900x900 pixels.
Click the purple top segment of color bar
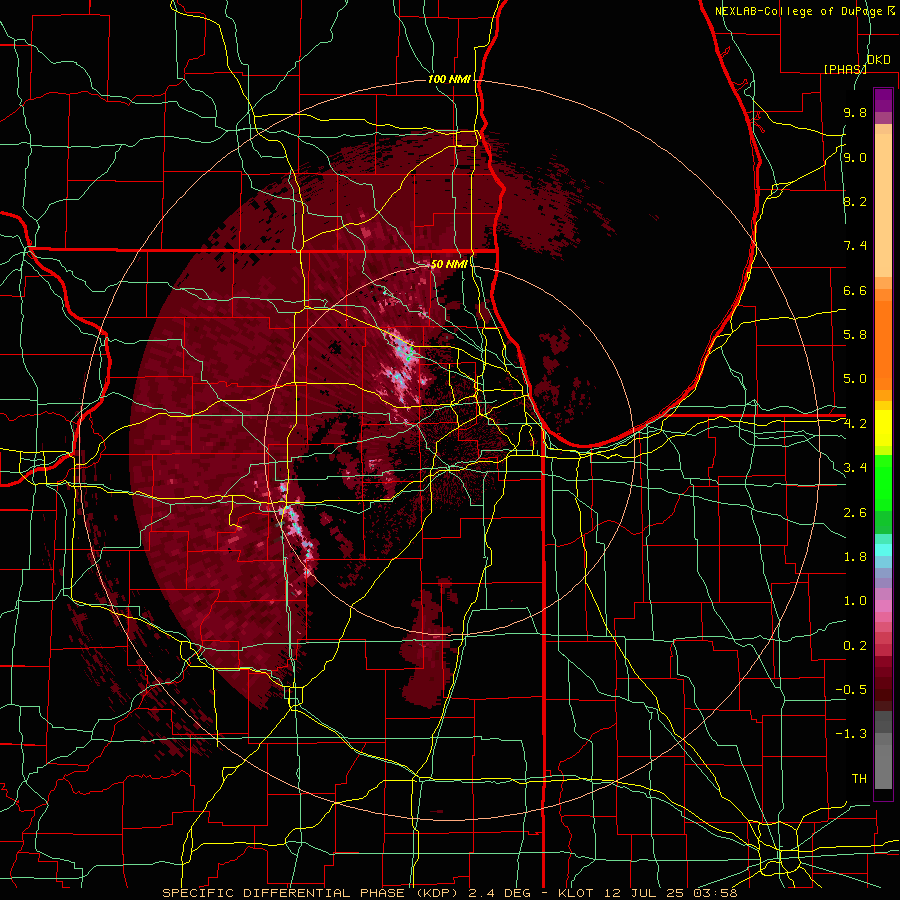tap(883, 100)
